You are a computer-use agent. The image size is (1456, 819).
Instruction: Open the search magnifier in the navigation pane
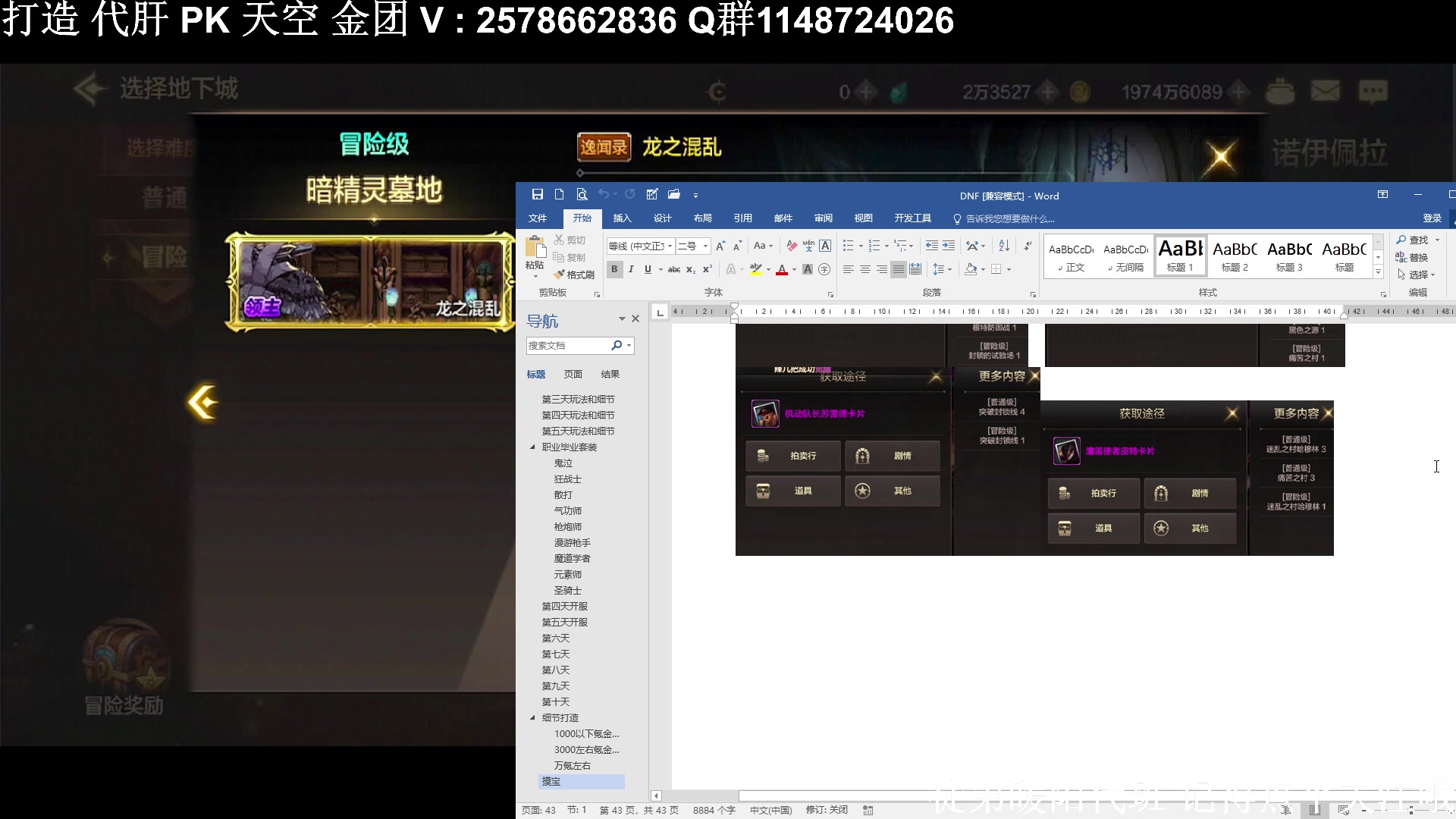(x=617, y=346)
